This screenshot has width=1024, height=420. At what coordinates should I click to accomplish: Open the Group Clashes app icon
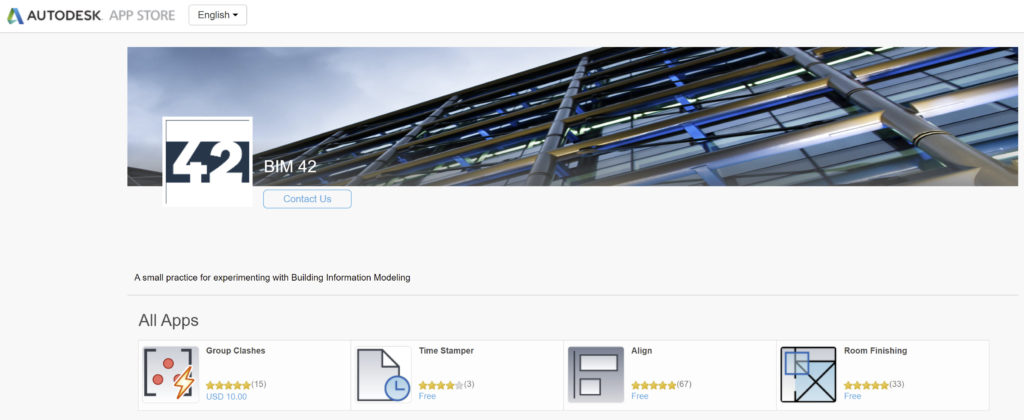tap(170, 374)
